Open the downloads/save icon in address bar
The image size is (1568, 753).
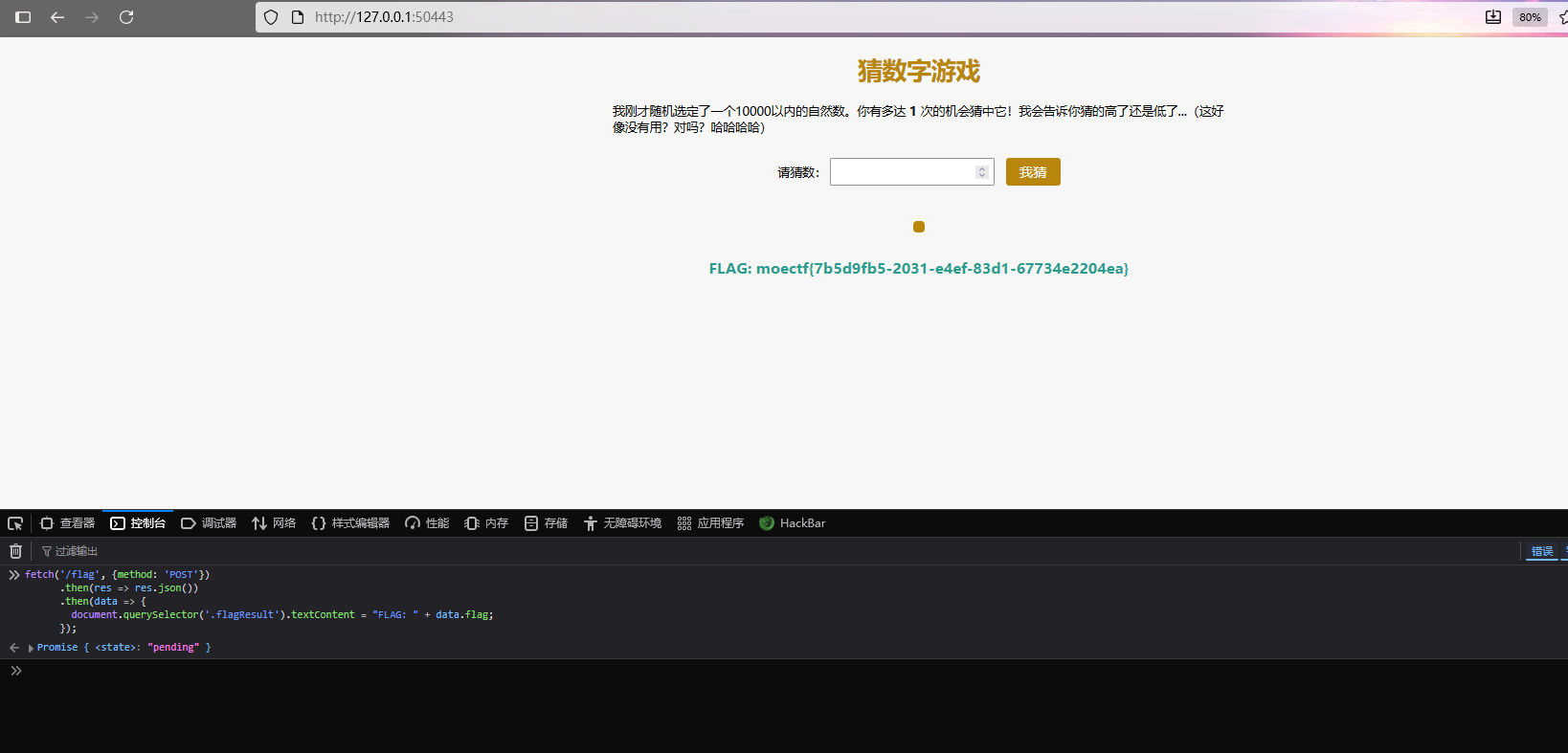click(1492, 17)
